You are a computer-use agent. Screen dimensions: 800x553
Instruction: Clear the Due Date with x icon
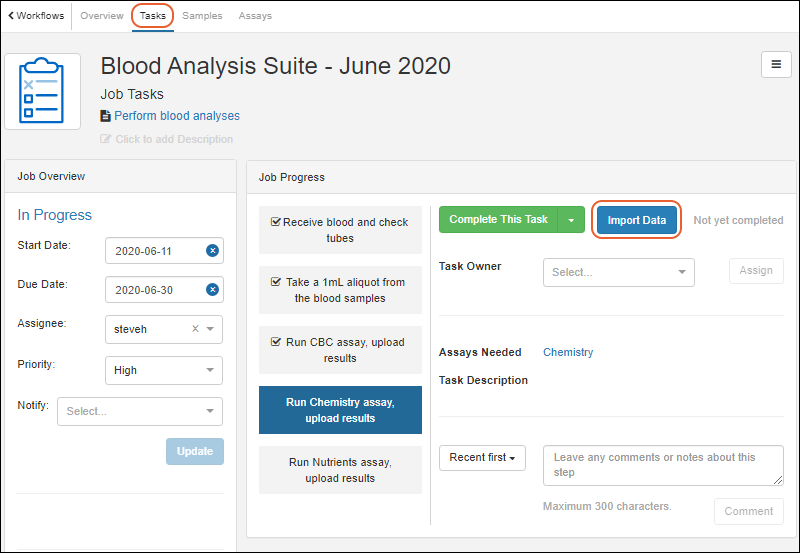pyautogui.click(x=212, y=290)
